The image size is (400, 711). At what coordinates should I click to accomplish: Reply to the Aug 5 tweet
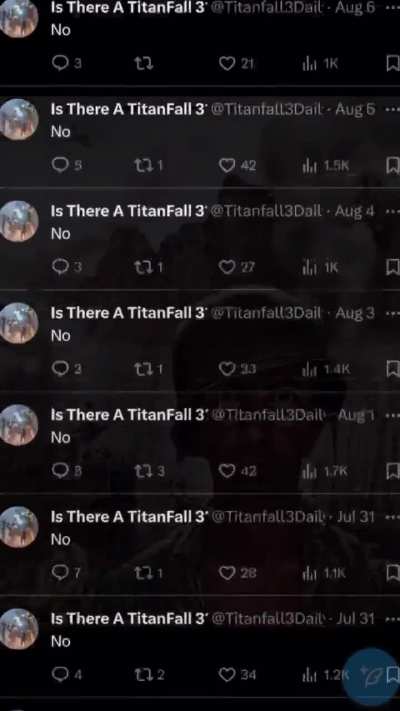click(x=60, y=166)
